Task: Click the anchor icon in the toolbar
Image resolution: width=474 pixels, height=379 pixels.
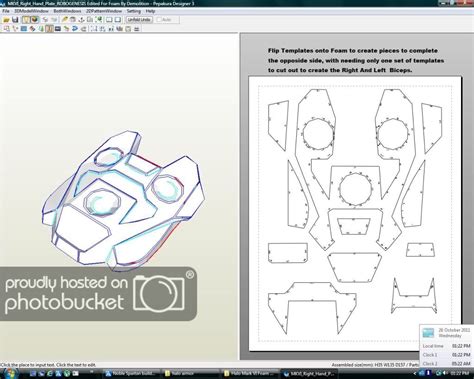Action: point(81,20)
